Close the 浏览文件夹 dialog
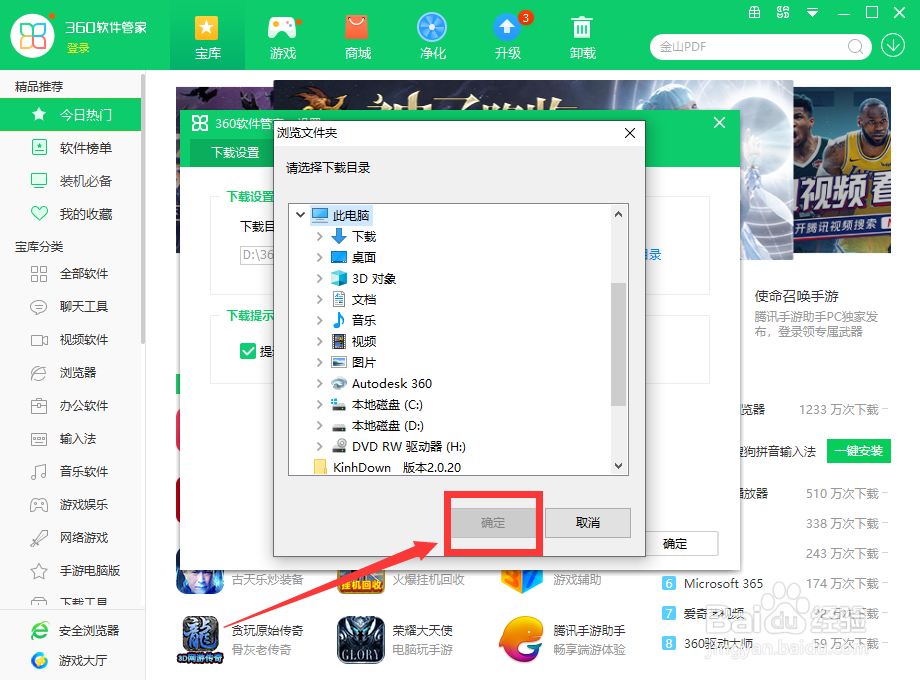This screenshot has height=680, width=920. [x=630, y=133]
